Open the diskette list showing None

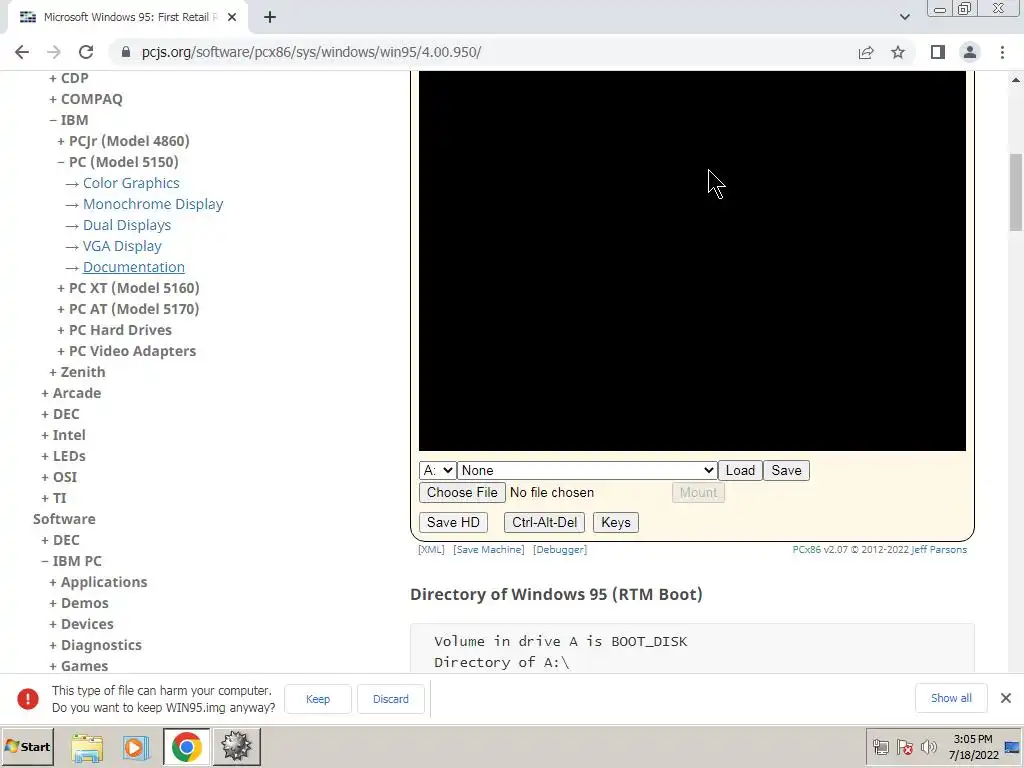point(586,470)
